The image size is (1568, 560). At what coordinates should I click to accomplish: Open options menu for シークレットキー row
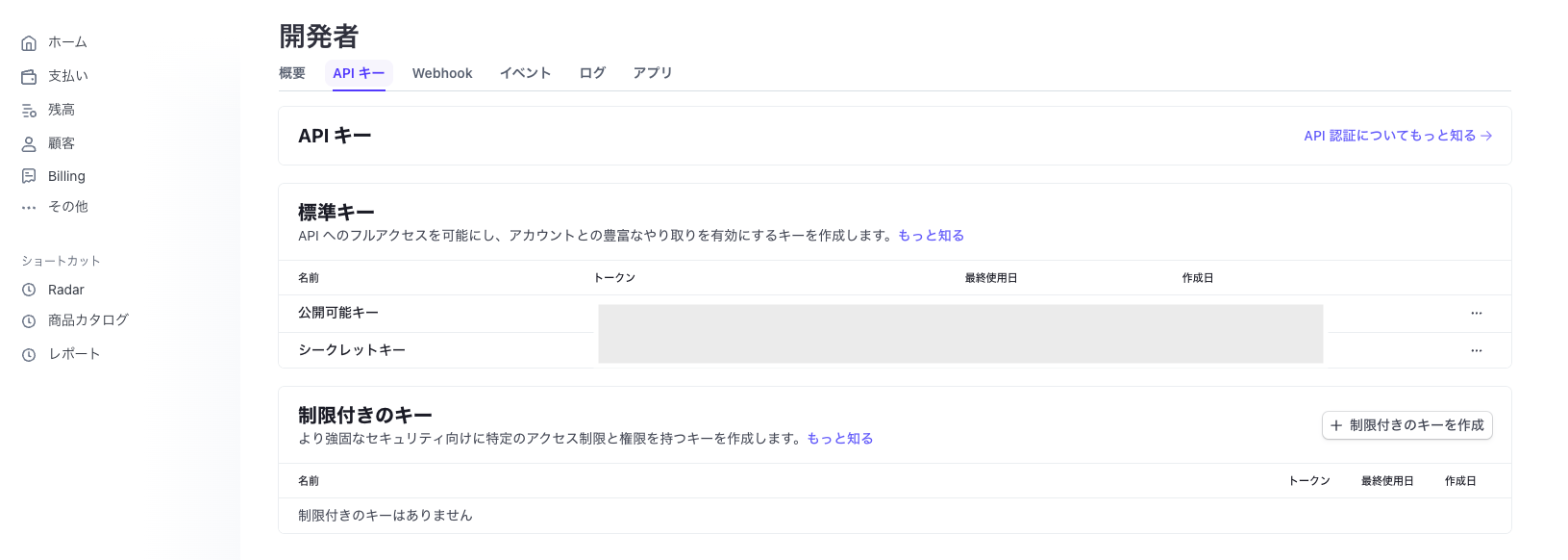coord(1476,350)
